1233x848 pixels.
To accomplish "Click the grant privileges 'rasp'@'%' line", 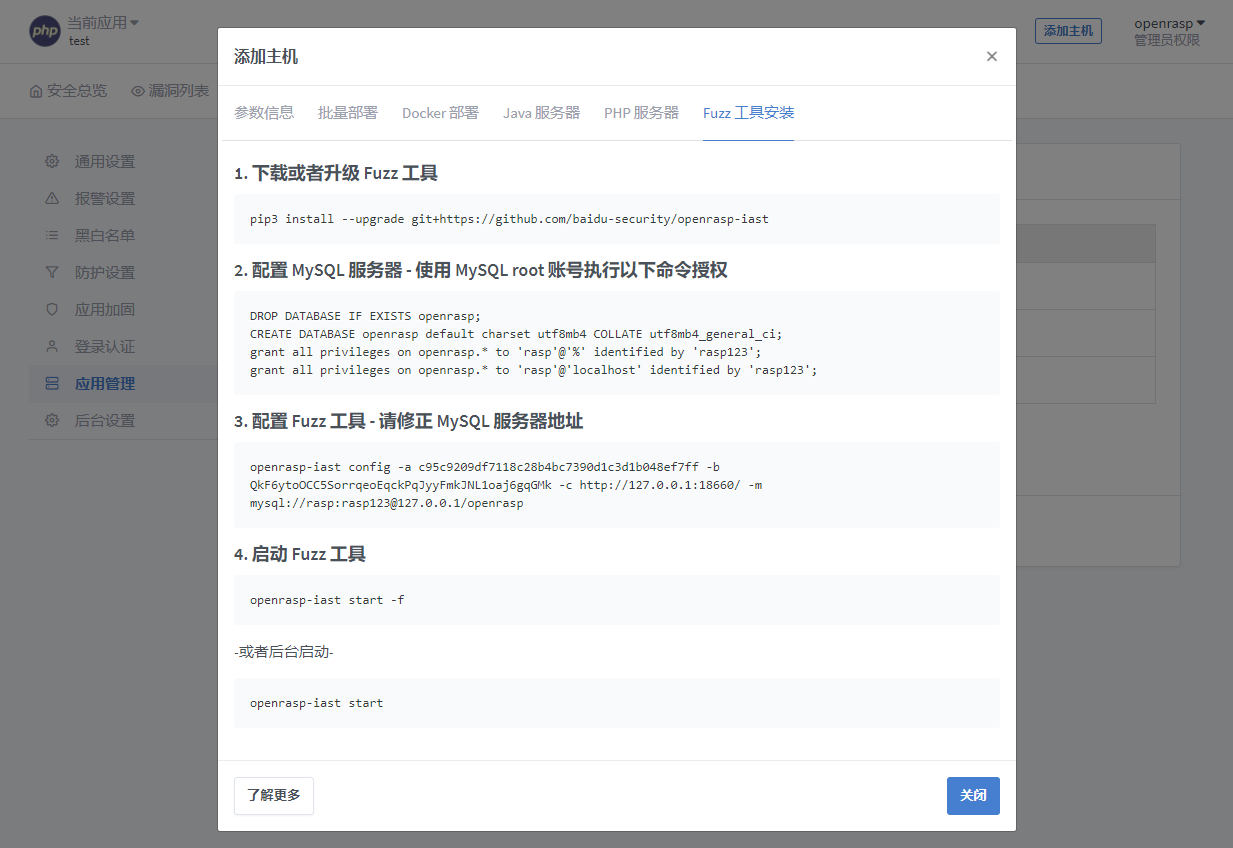I will (x=506, y=352).
